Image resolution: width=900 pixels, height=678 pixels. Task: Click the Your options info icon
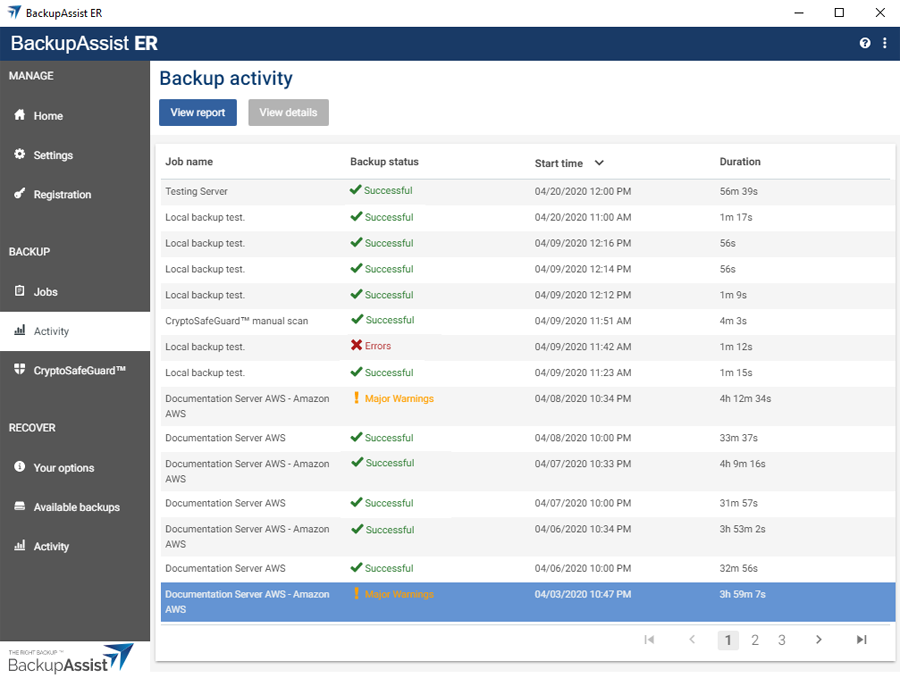point(20,466)
